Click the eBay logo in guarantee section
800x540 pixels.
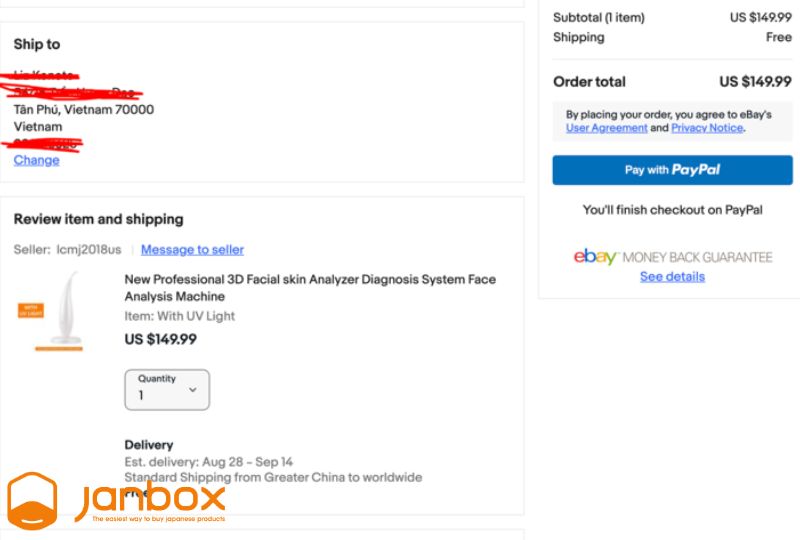click(x=595, y=257)
